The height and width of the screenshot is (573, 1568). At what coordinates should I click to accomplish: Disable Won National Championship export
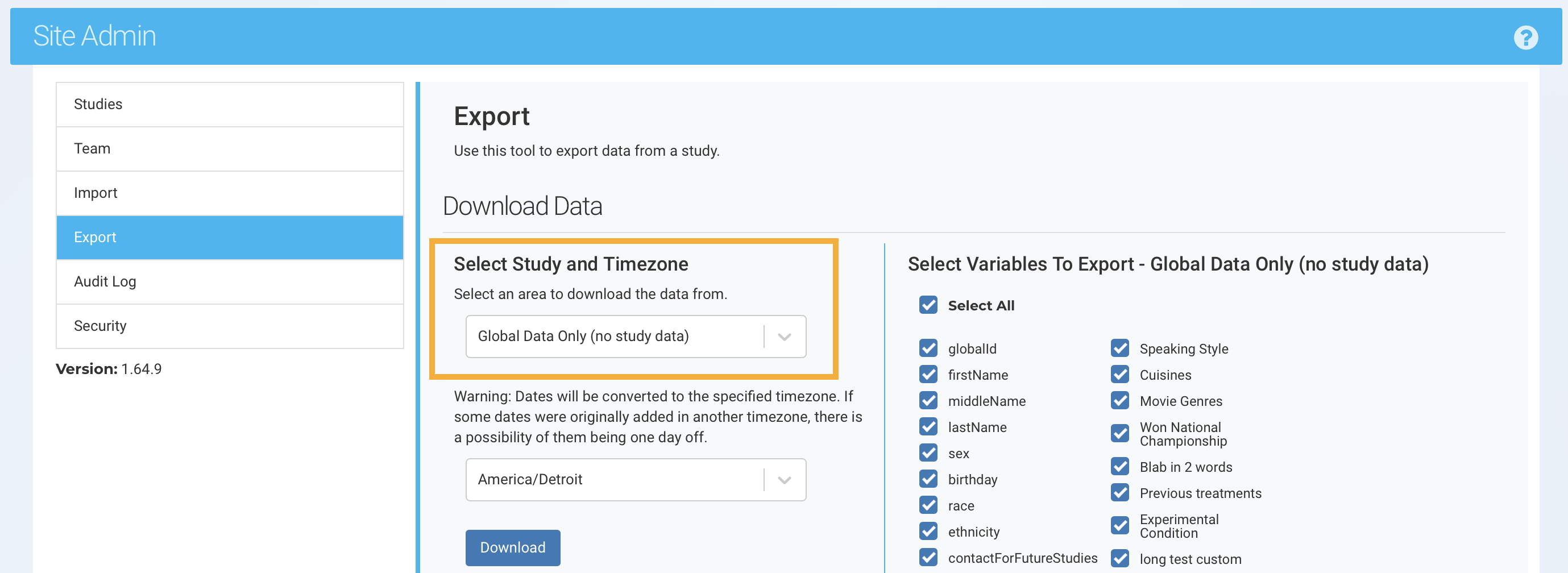click(x=1119, y=434)
